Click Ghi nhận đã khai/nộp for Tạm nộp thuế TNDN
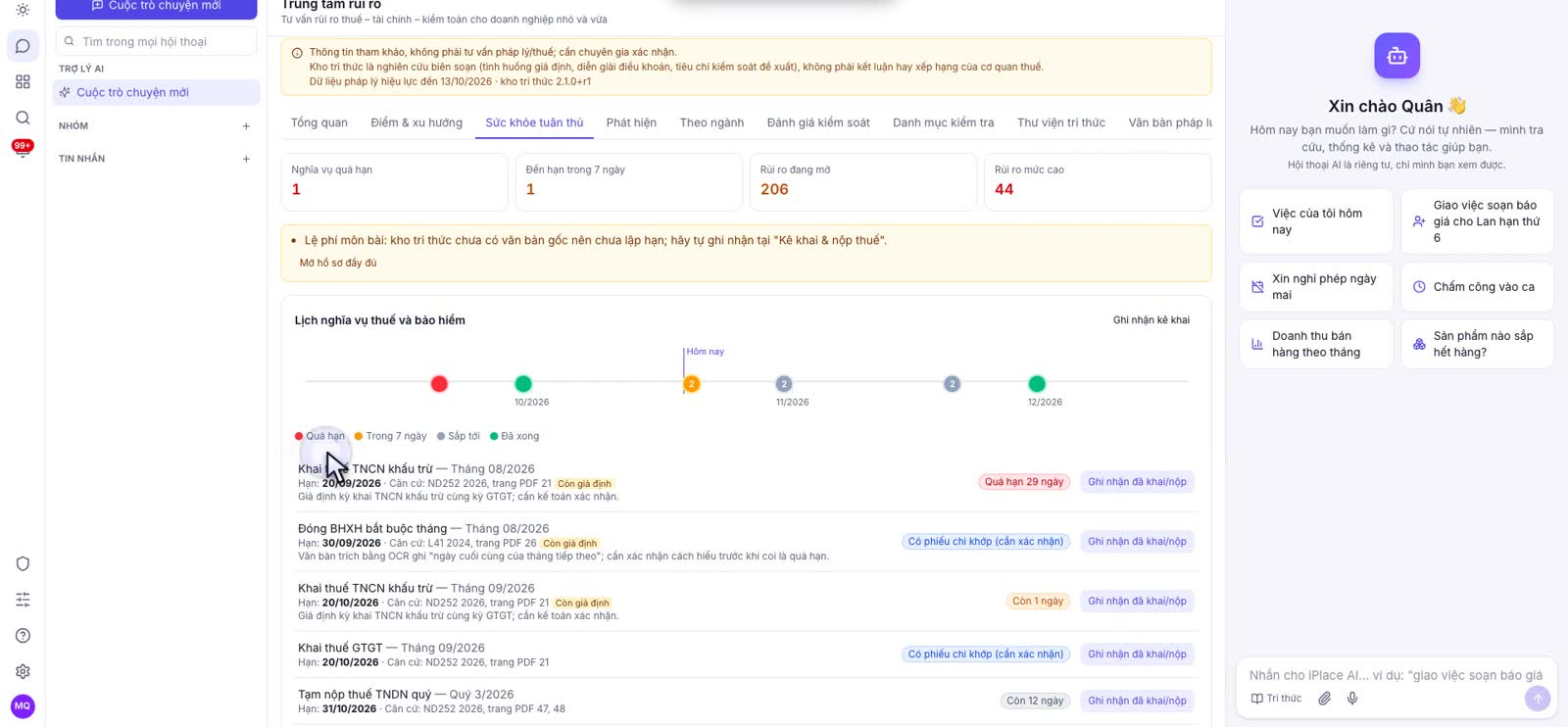 pyautogui.click(x=1137, y=702)
